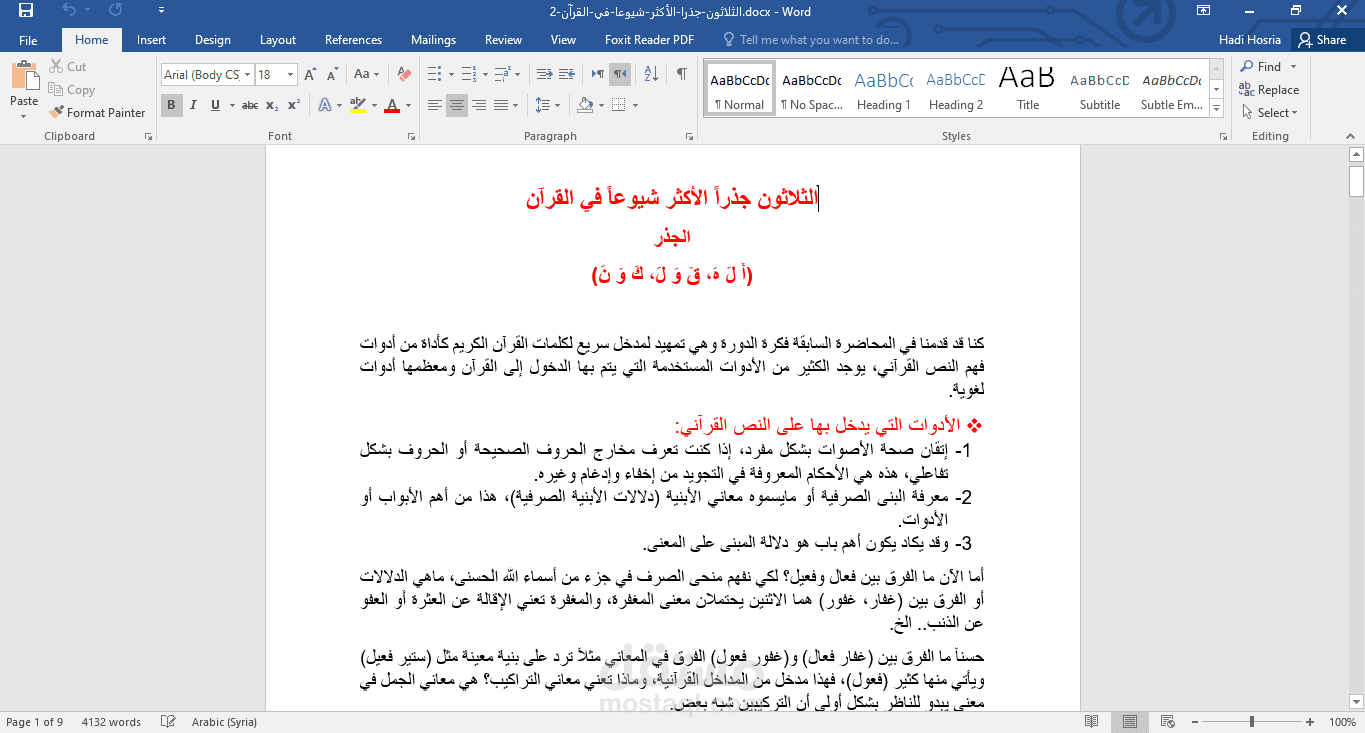
Task: Expand the Styles gallery More arrow
Action: [1217, 107]
